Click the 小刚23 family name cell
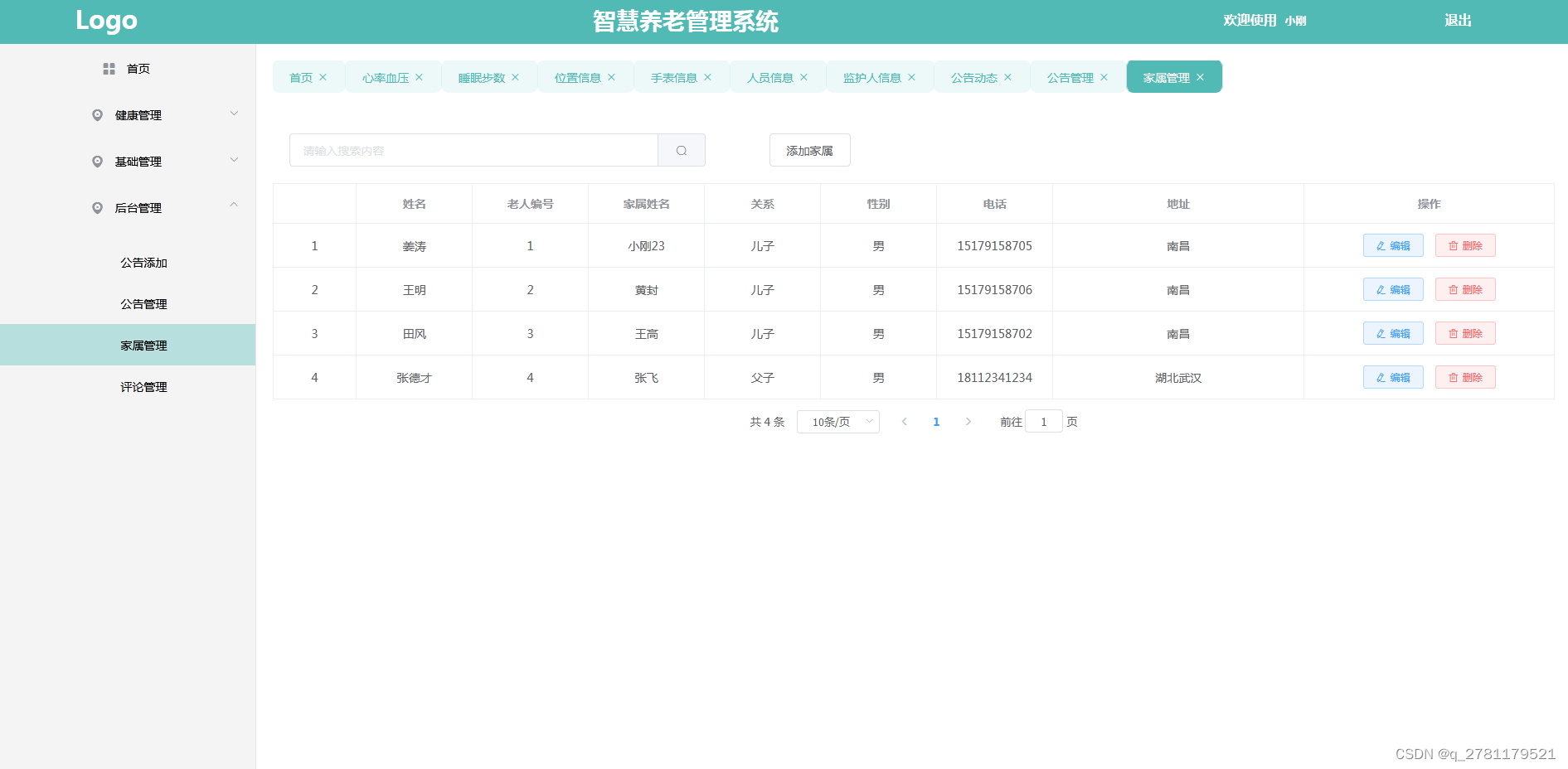This screenshot has width=1568, height=769. (x=646, y=246)
